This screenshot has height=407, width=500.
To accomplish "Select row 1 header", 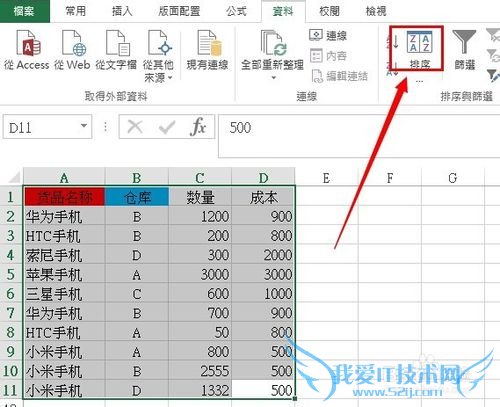I will (11, 197).
